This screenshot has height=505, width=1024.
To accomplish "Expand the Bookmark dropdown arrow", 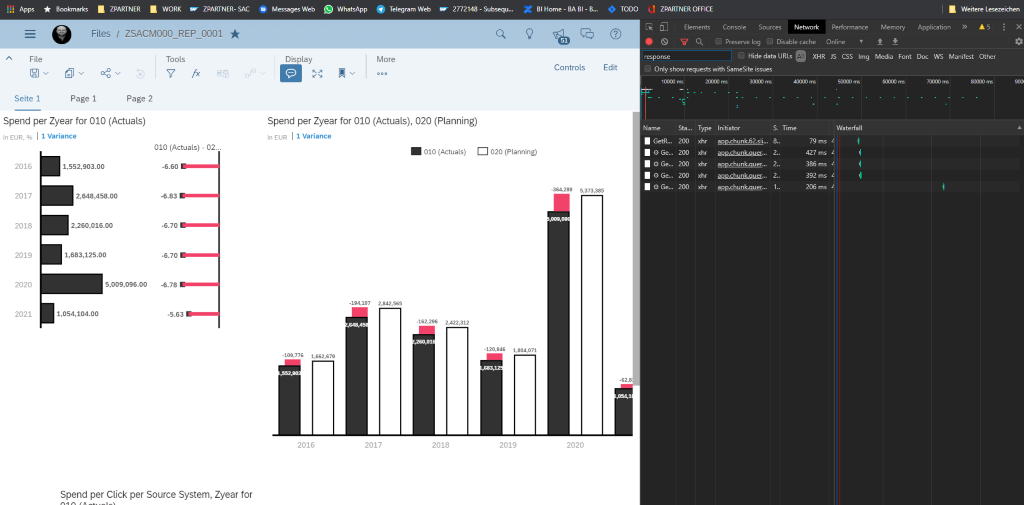I will pyautogui.click(x=353, y=74).
